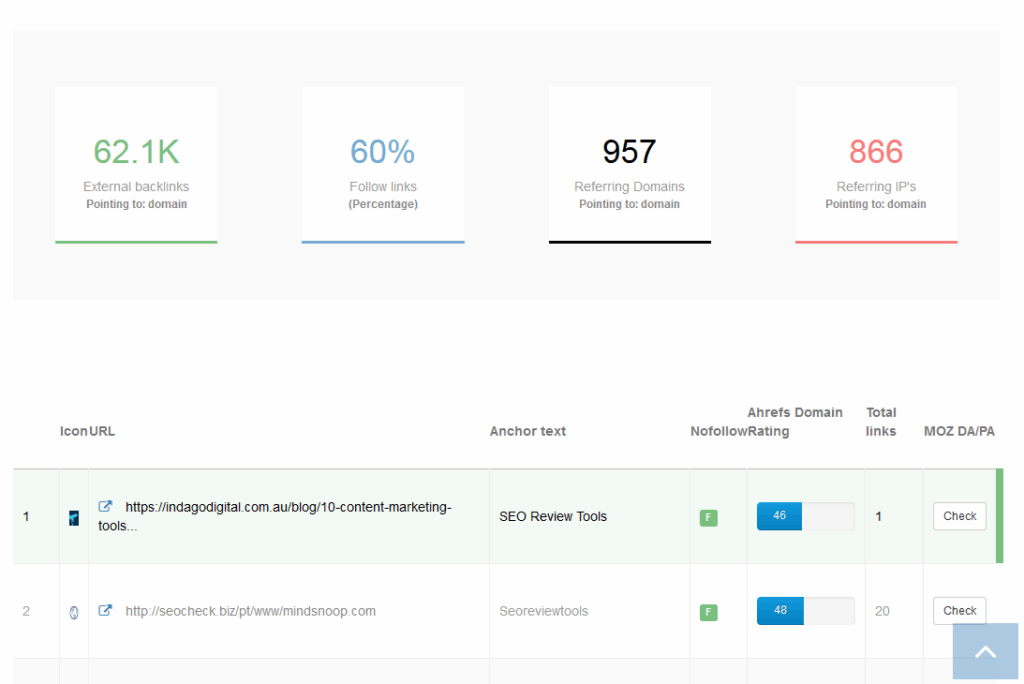
Task: Click the MOZ DA/PA column header
Action: (959, 431)
